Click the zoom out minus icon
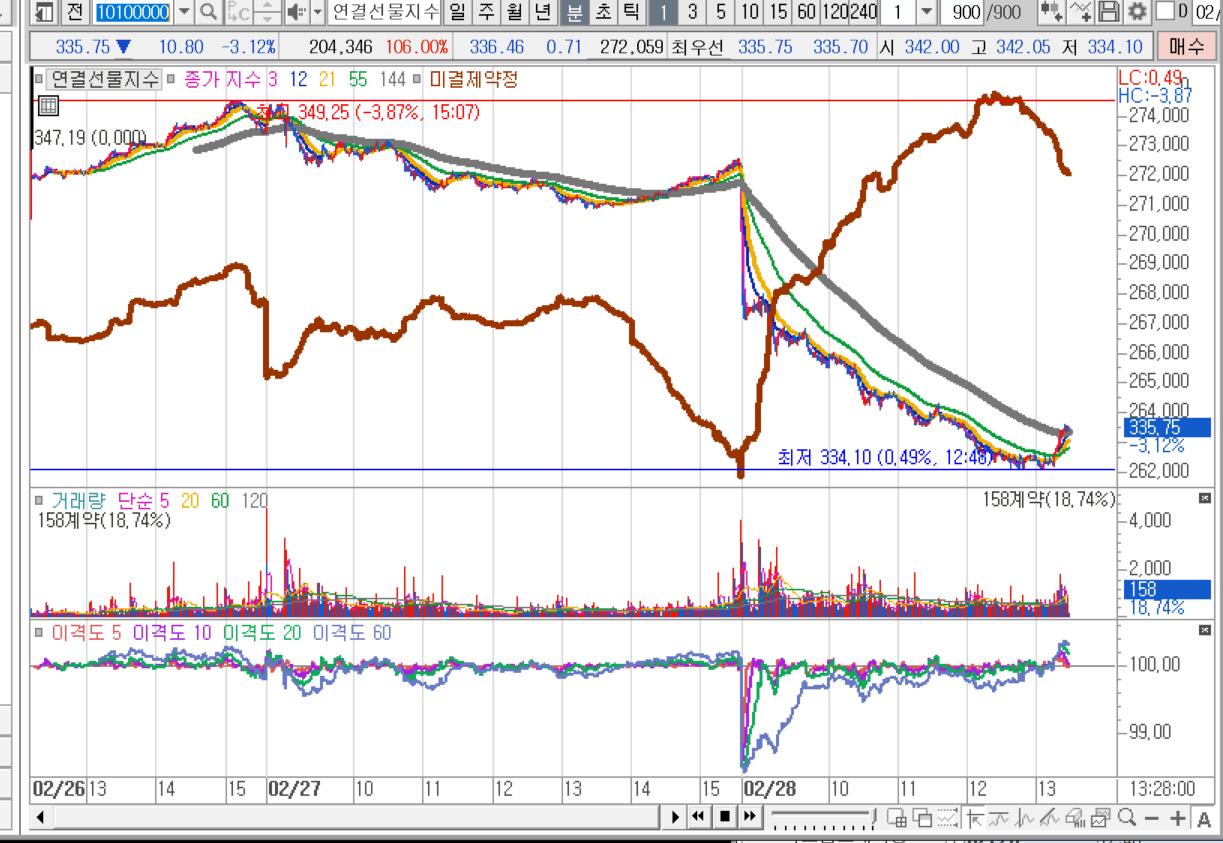The width and height of the screenshot is (1223, 843). pyautogui.click(x=1152, y=818)
